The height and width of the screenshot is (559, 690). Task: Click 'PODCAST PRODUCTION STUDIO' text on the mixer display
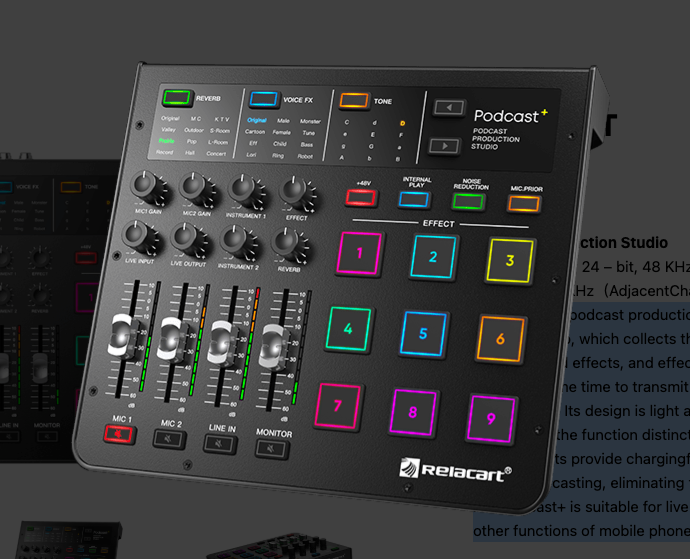click(495, 139)
